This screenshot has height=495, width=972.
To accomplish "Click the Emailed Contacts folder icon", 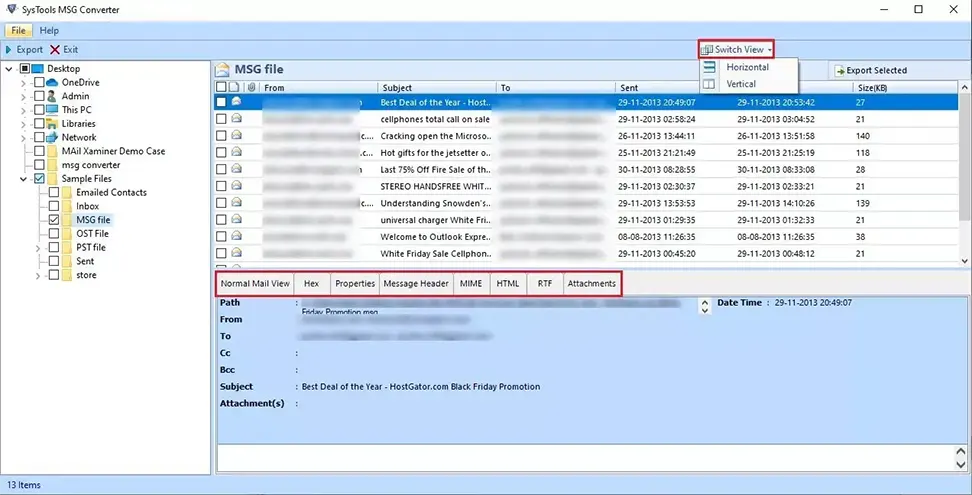I will click(x=67, y=192).
